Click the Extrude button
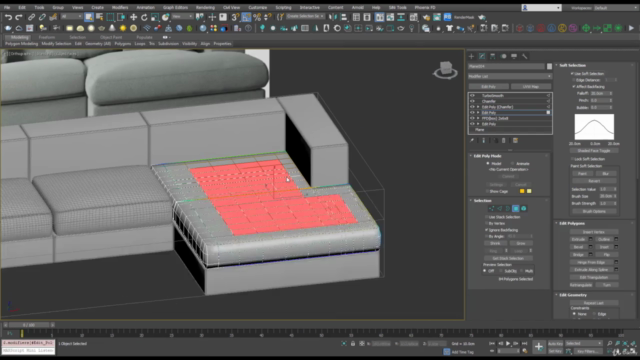Viewport: 640px width, 360px height. click(x=578, y=239)
